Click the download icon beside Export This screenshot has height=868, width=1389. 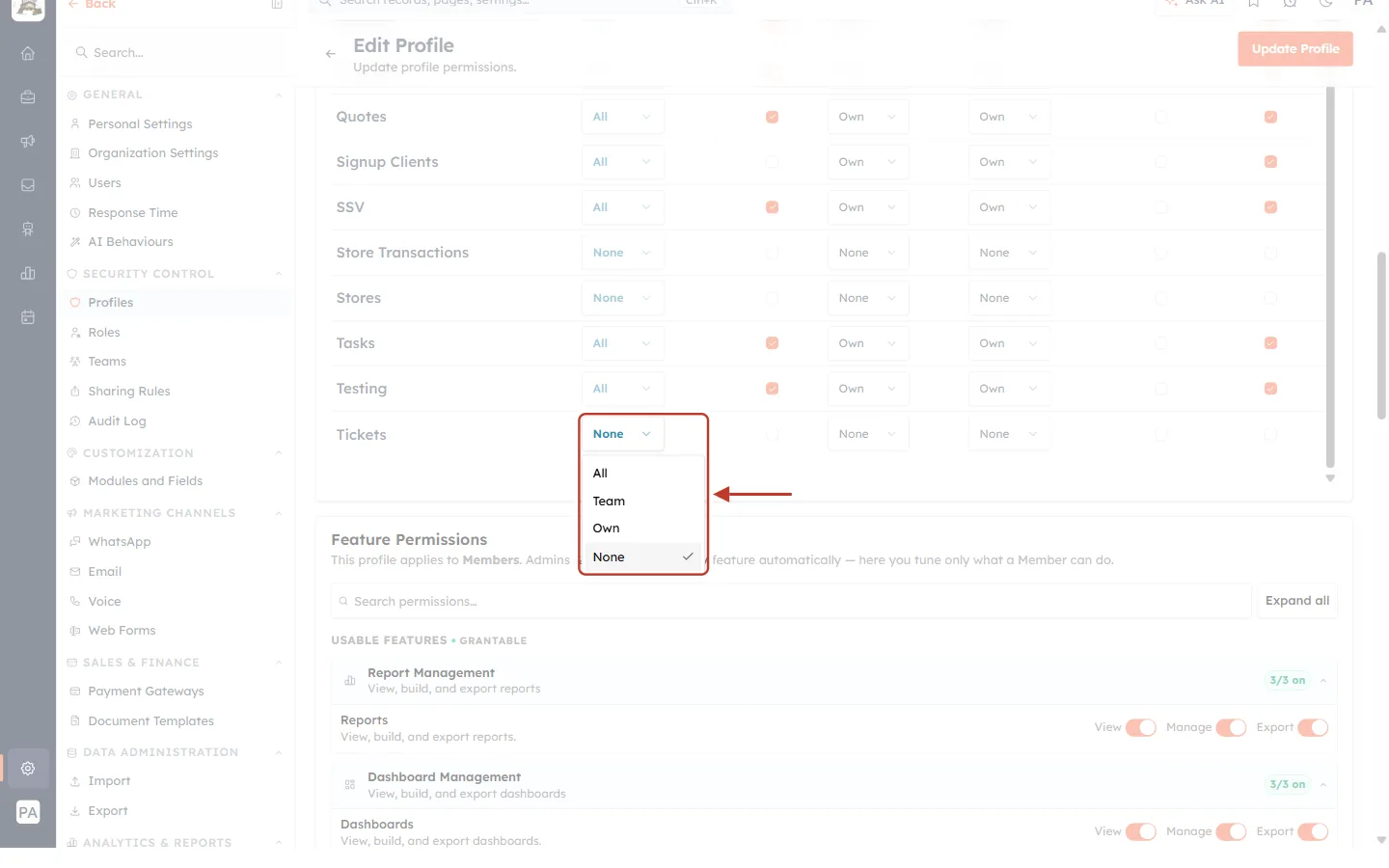point(75,811)
